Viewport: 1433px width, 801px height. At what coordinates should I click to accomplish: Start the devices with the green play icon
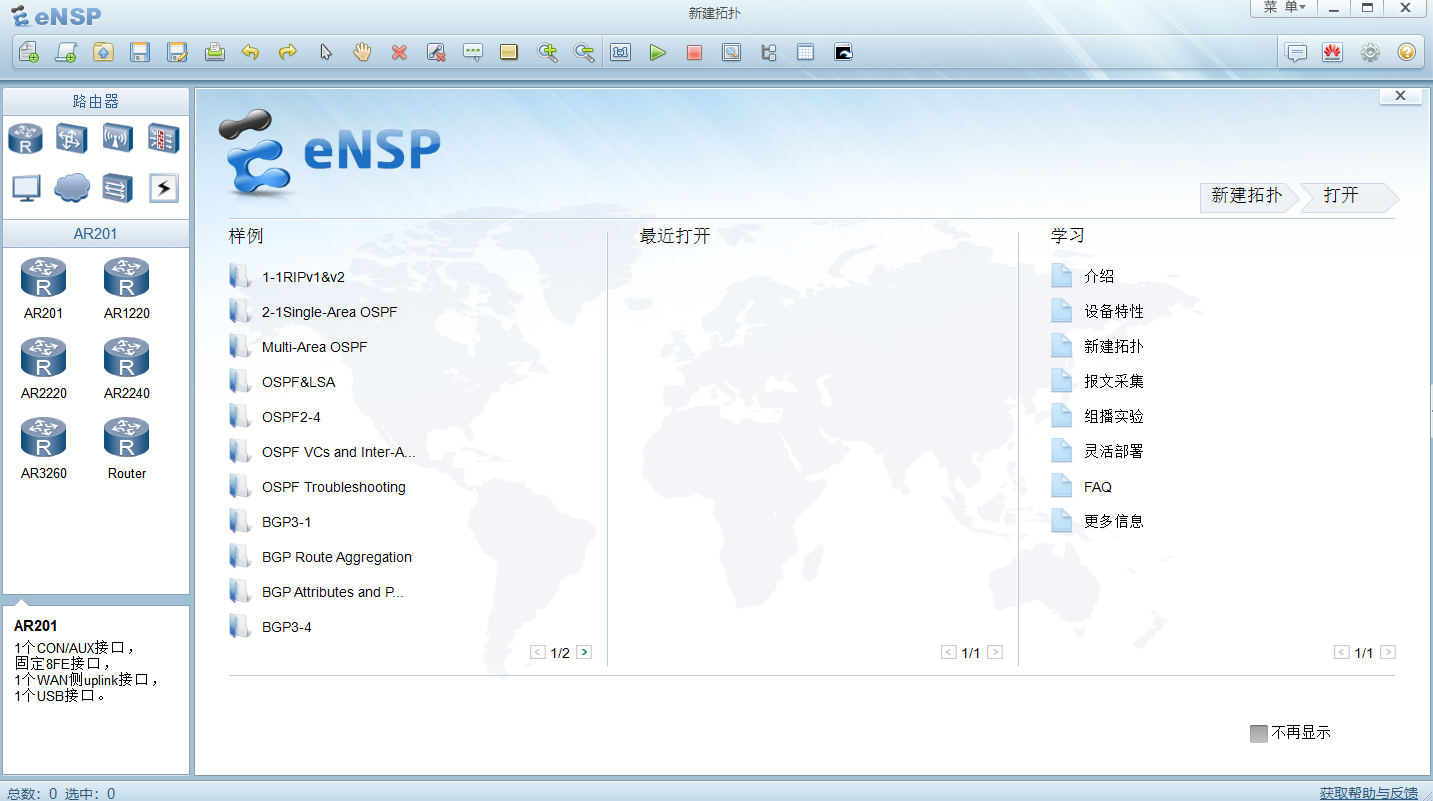pos(658,52)
